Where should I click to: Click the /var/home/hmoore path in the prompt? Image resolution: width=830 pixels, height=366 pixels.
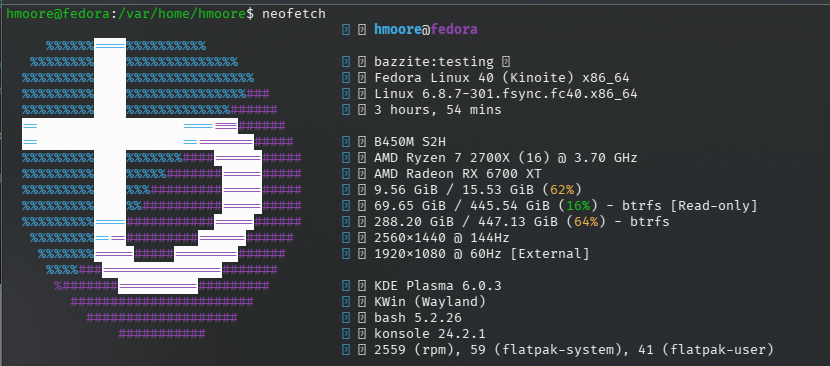tap(179, 13)
